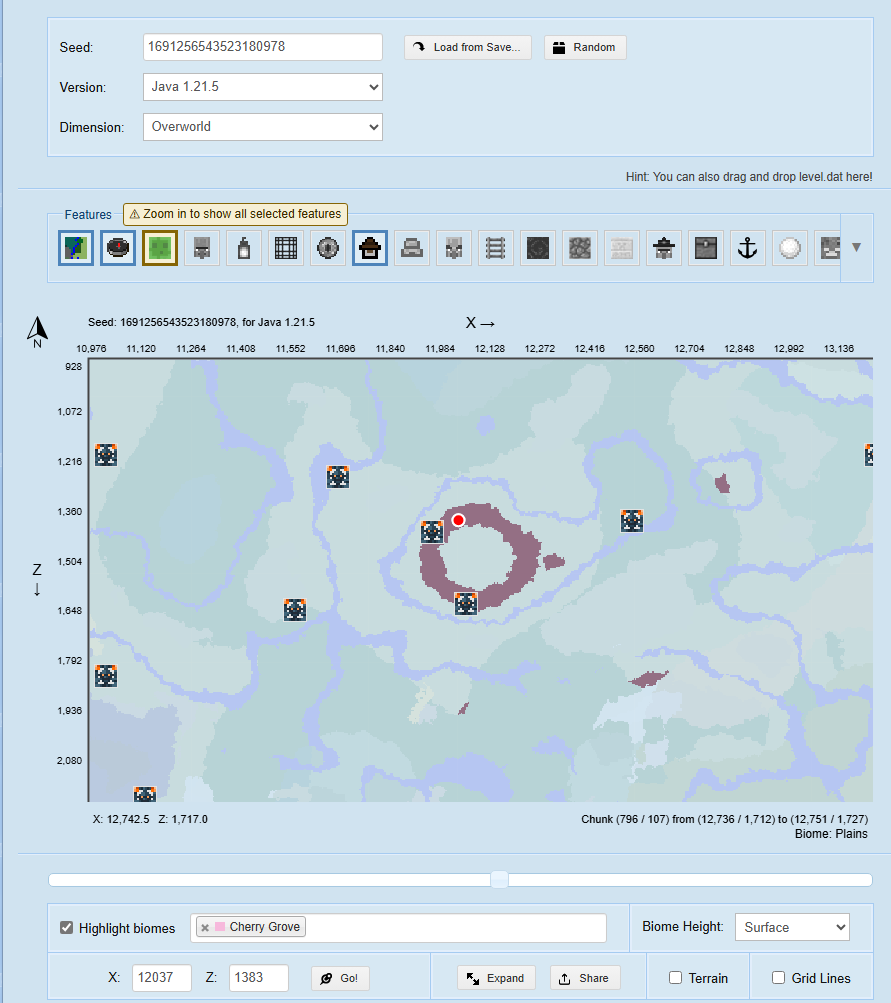Toggle the Highlight biomes checkbox
The height and width of the screenshot is (1003, 891).
(x=67, y=928)
